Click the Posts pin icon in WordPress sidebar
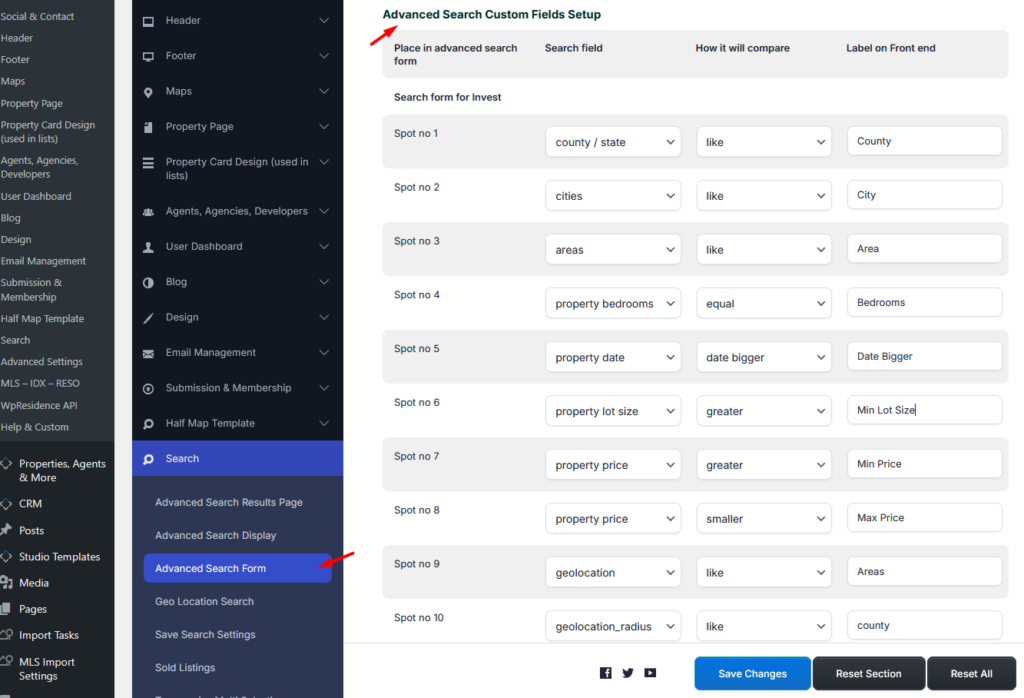 6,530
